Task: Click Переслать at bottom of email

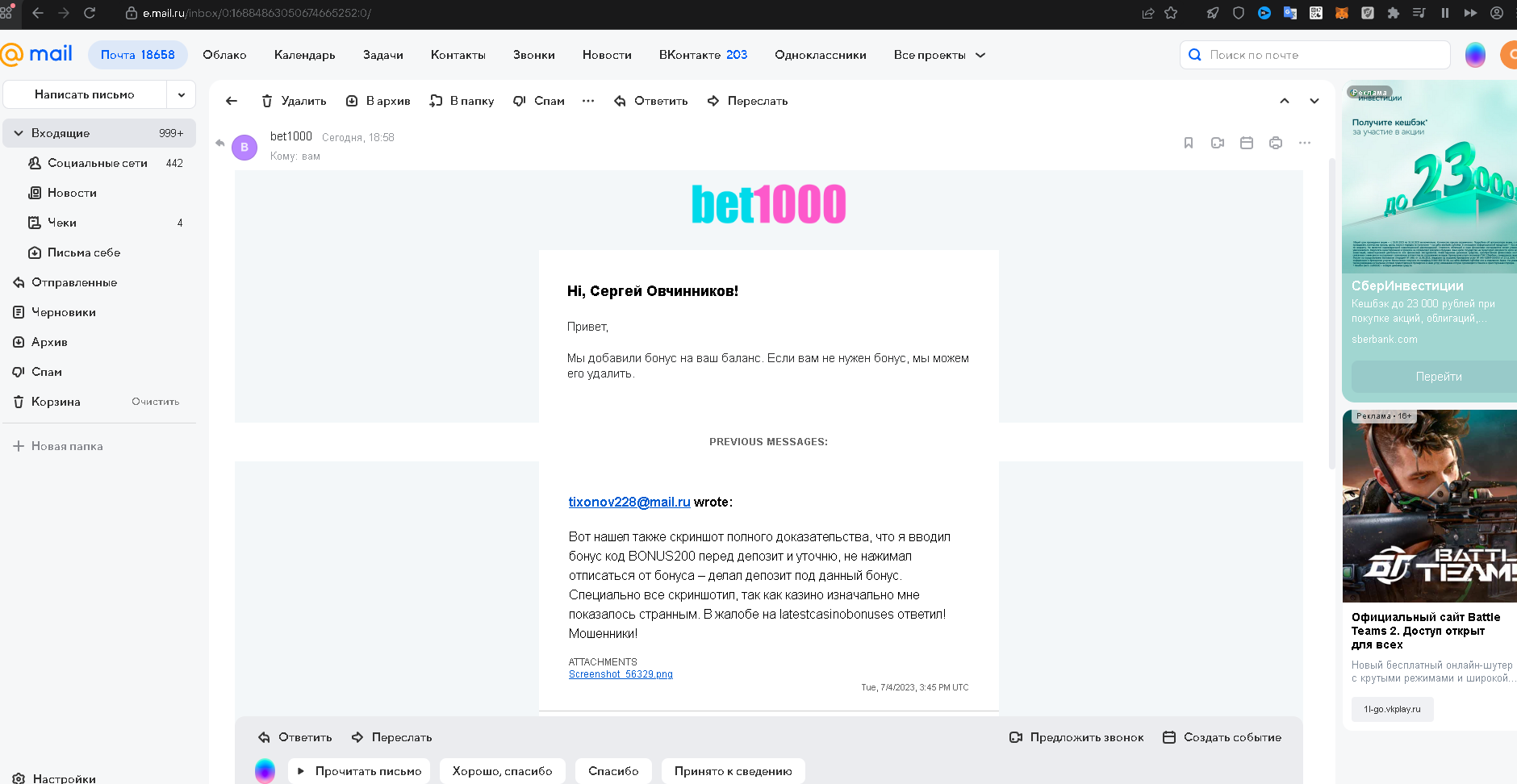Action: point(392,737)
